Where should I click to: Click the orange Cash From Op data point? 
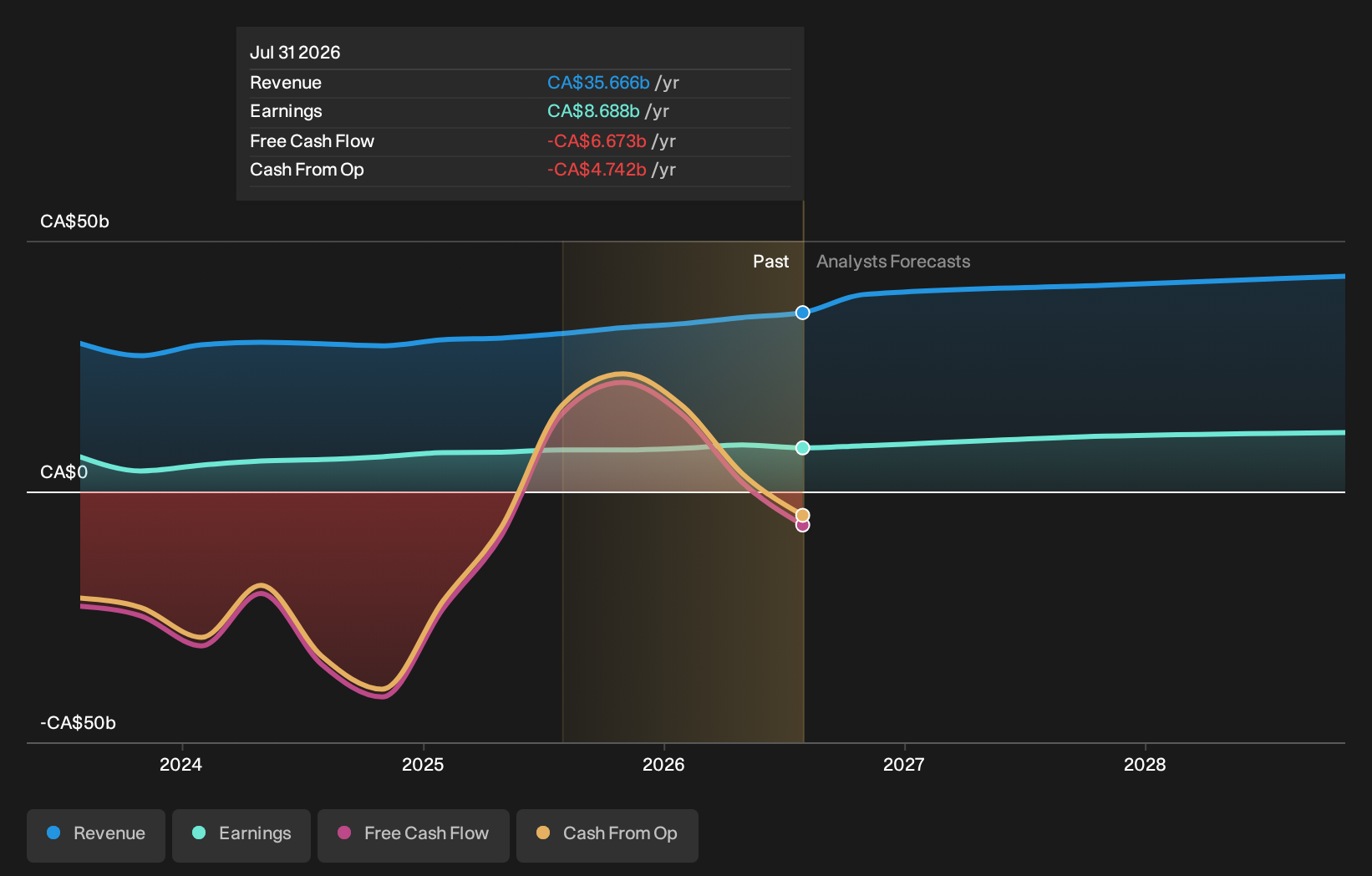tap(802, 515)
